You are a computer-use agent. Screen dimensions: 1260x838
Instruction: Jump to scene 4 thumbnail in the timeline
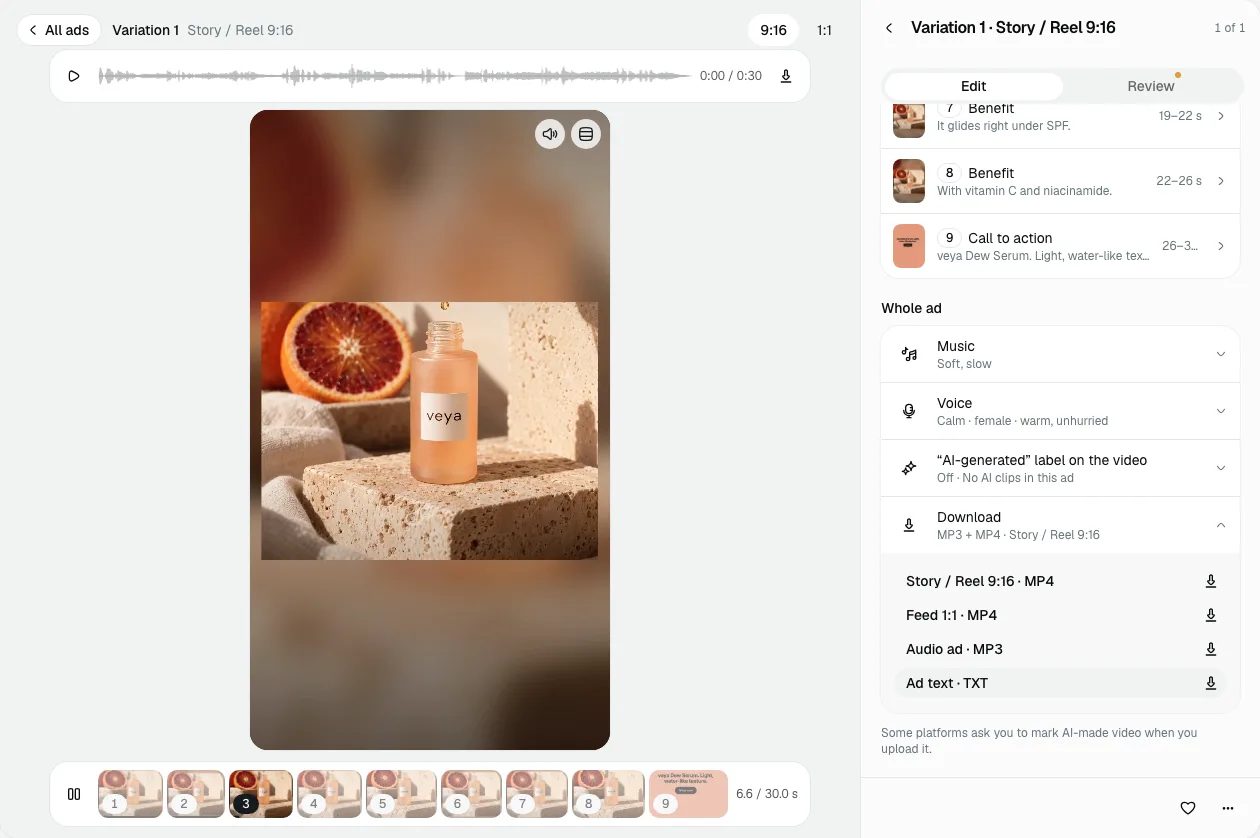[330, 794]
